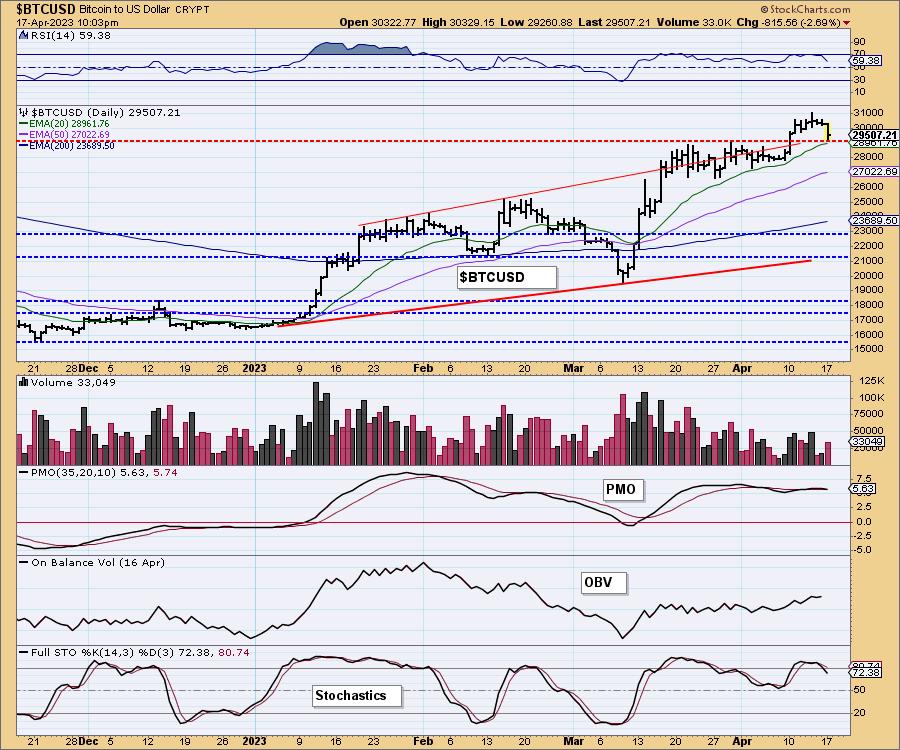900x750 pixels.
Task: Click the Low 29260.88 header value
Action: [536, 22]
